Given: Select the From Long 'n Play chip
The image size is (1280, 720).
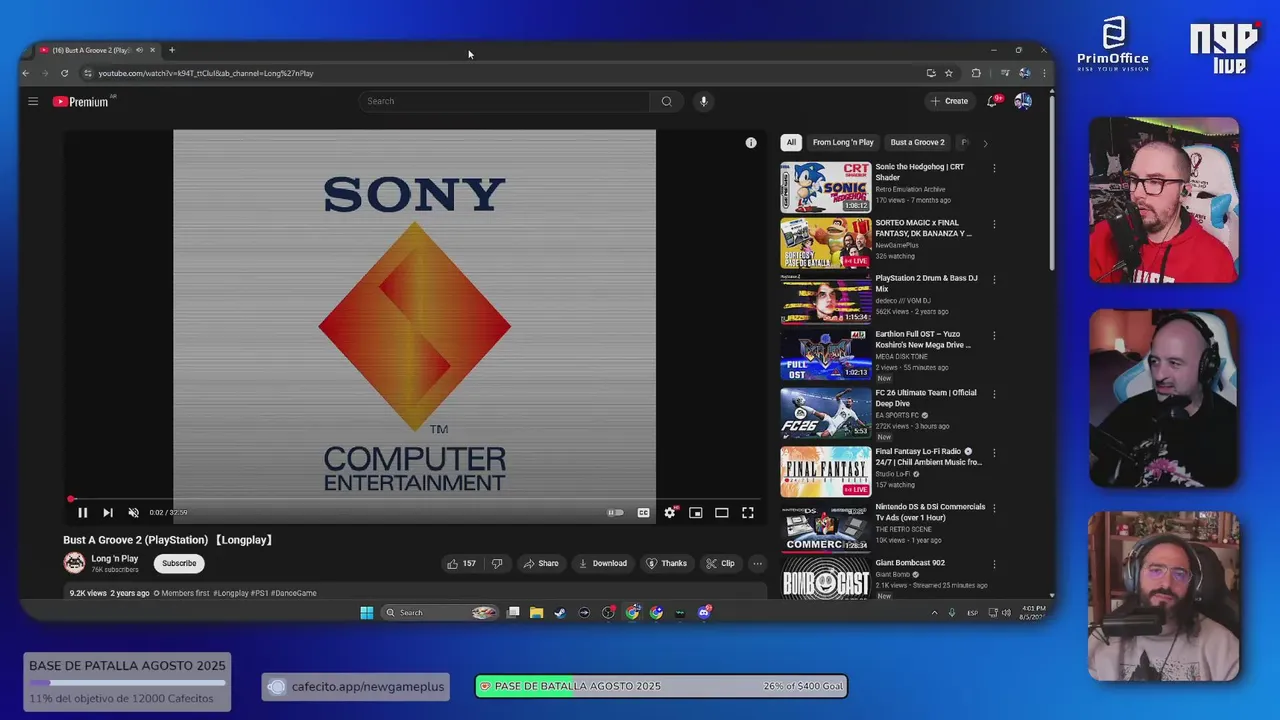Looking at the screenshot, I should click(843, 142).
